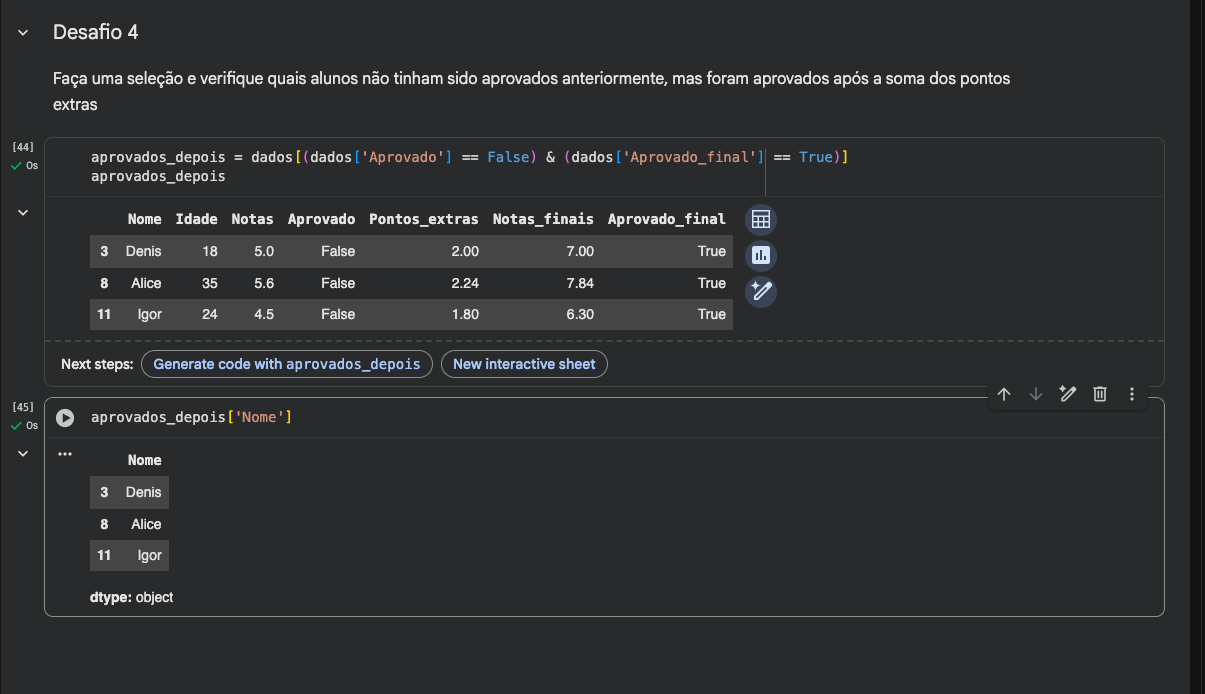Viewport: 1205px width, 694px height.
Task: Click Generate code with aprovados_depois
Action: tap(287, 364)
